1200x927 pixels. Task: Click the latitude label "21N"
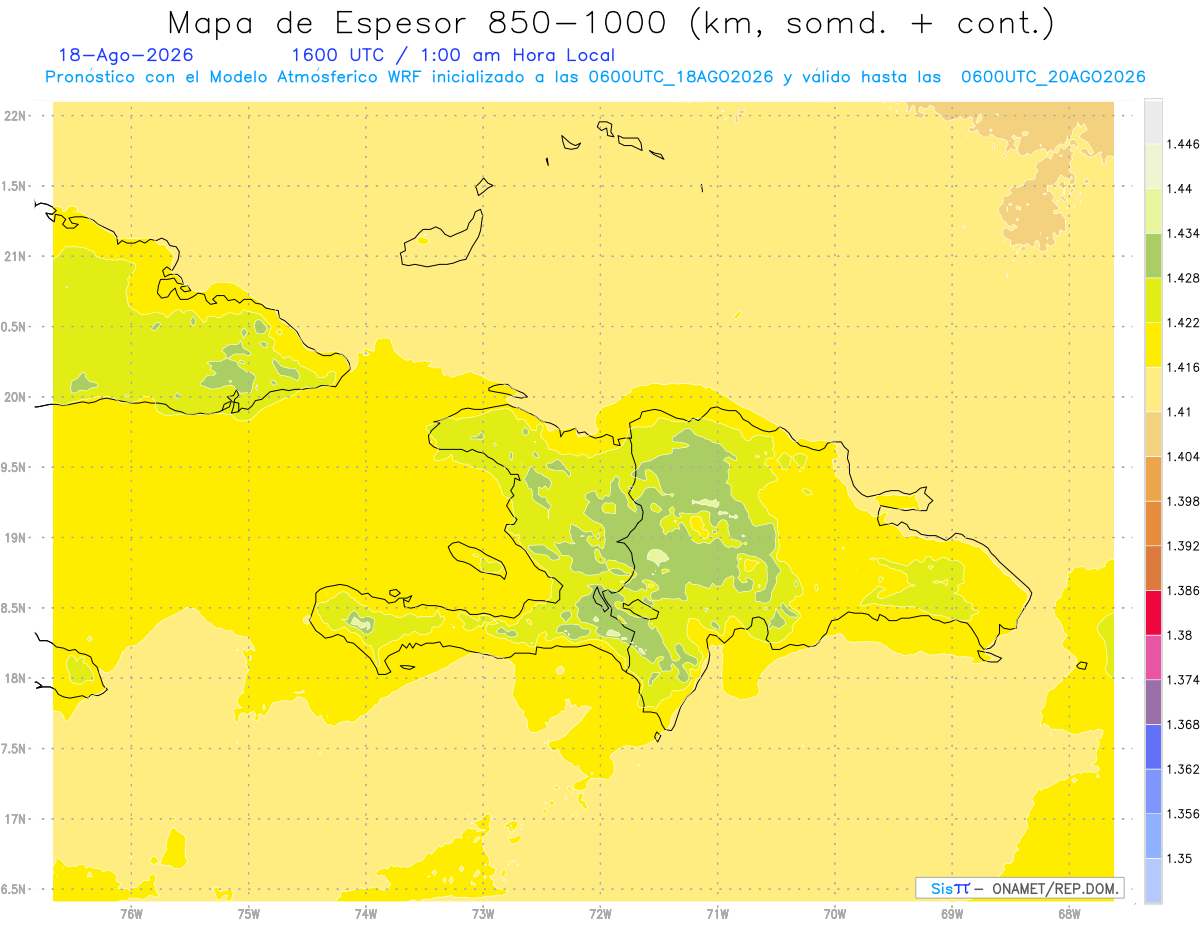tap(16, 257)
